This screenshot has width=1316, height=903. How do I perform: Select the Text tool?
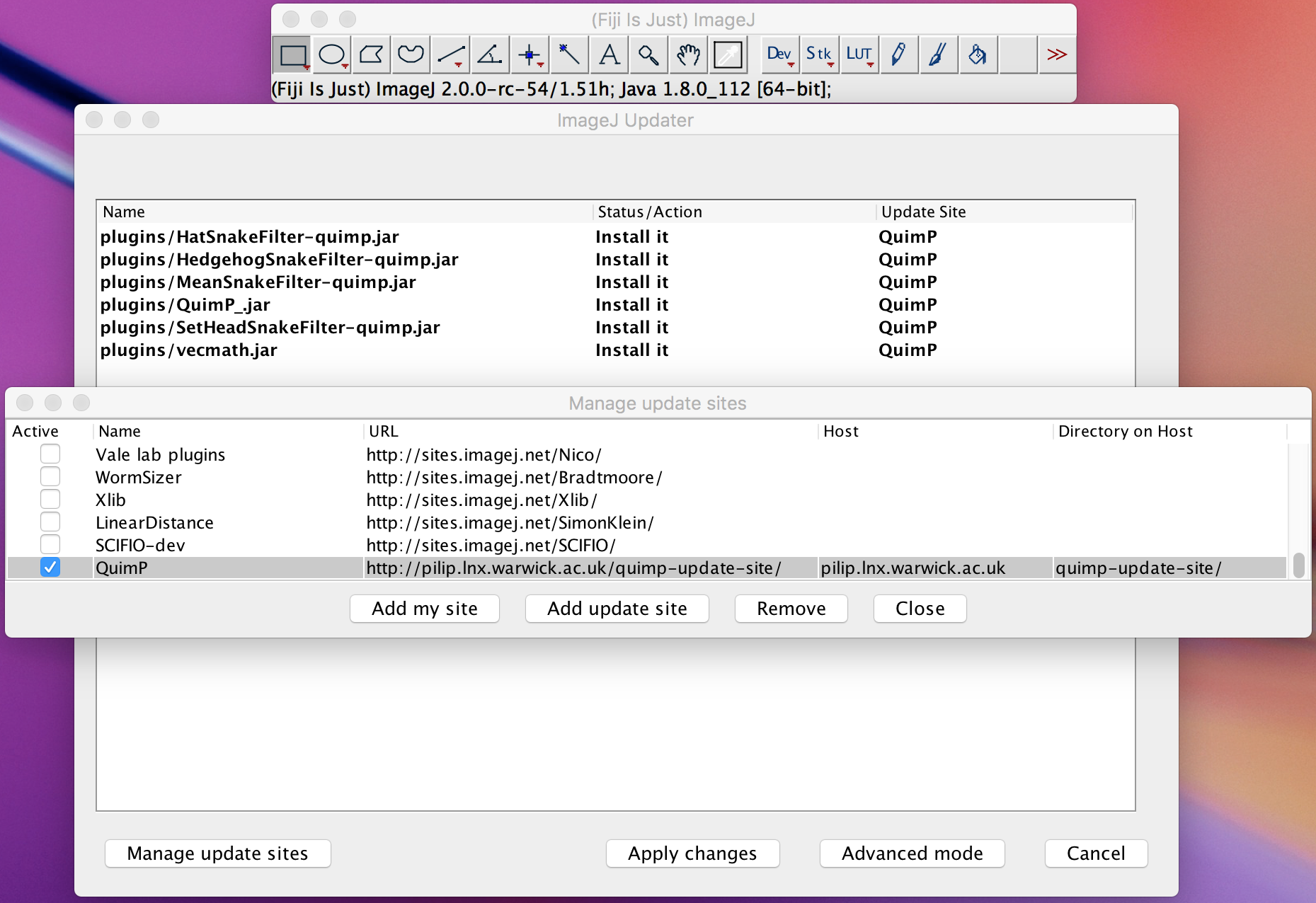click(609, 54)
